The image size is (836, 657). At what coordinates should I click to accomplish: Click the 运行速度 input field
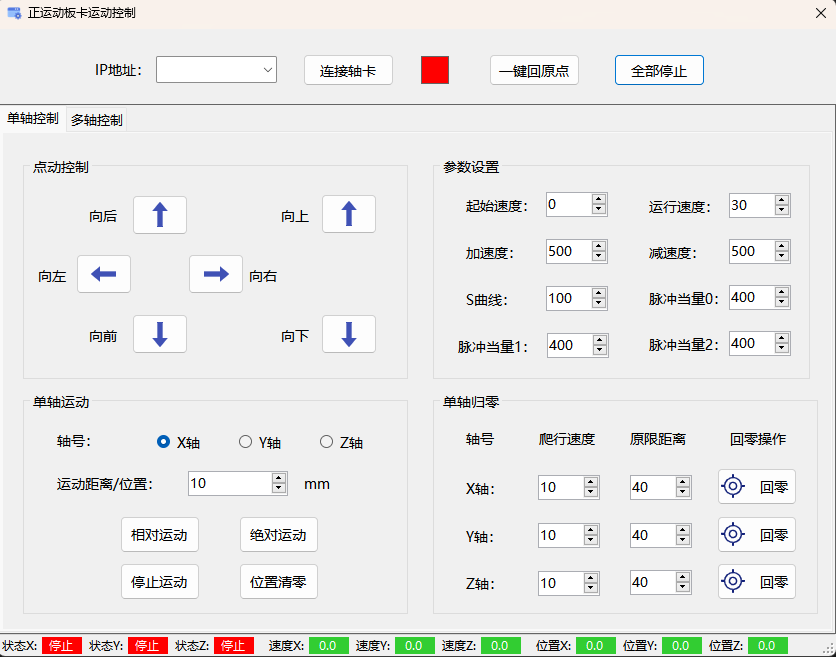coord(752,206)
